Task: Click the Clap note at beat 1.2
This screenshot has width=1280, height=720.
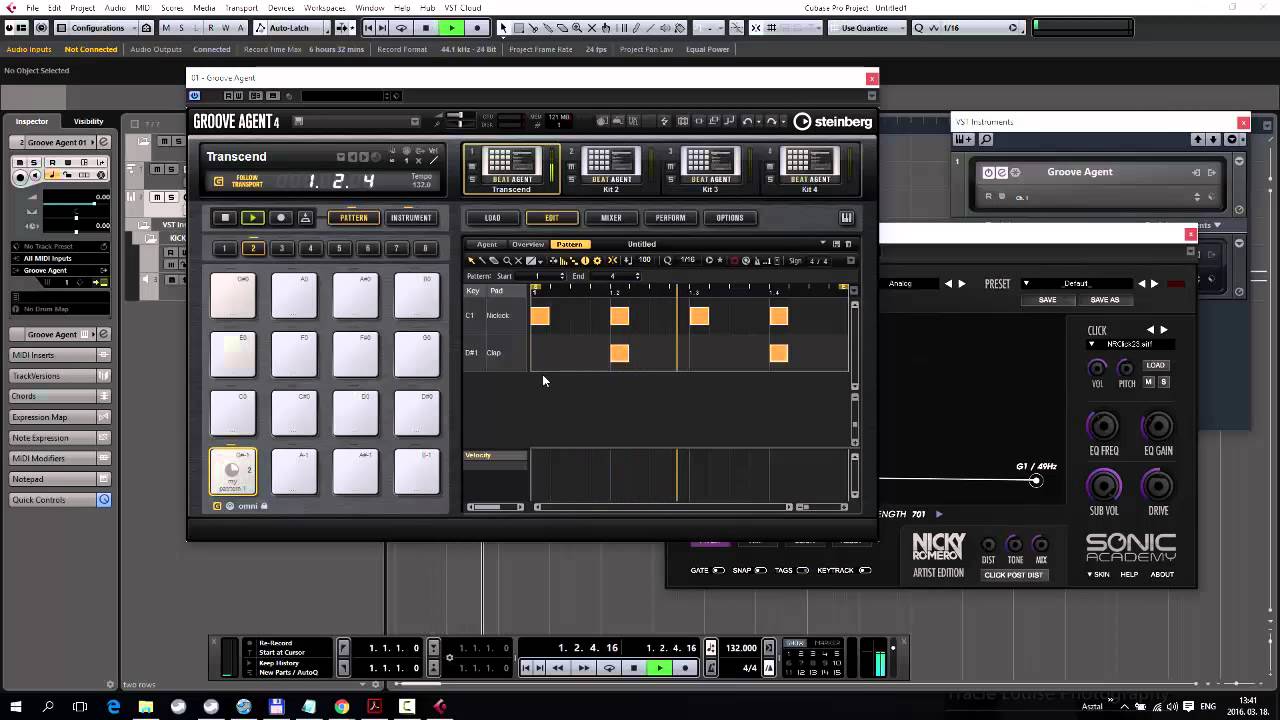Action: pyautogui.click(x=619, y=353)
